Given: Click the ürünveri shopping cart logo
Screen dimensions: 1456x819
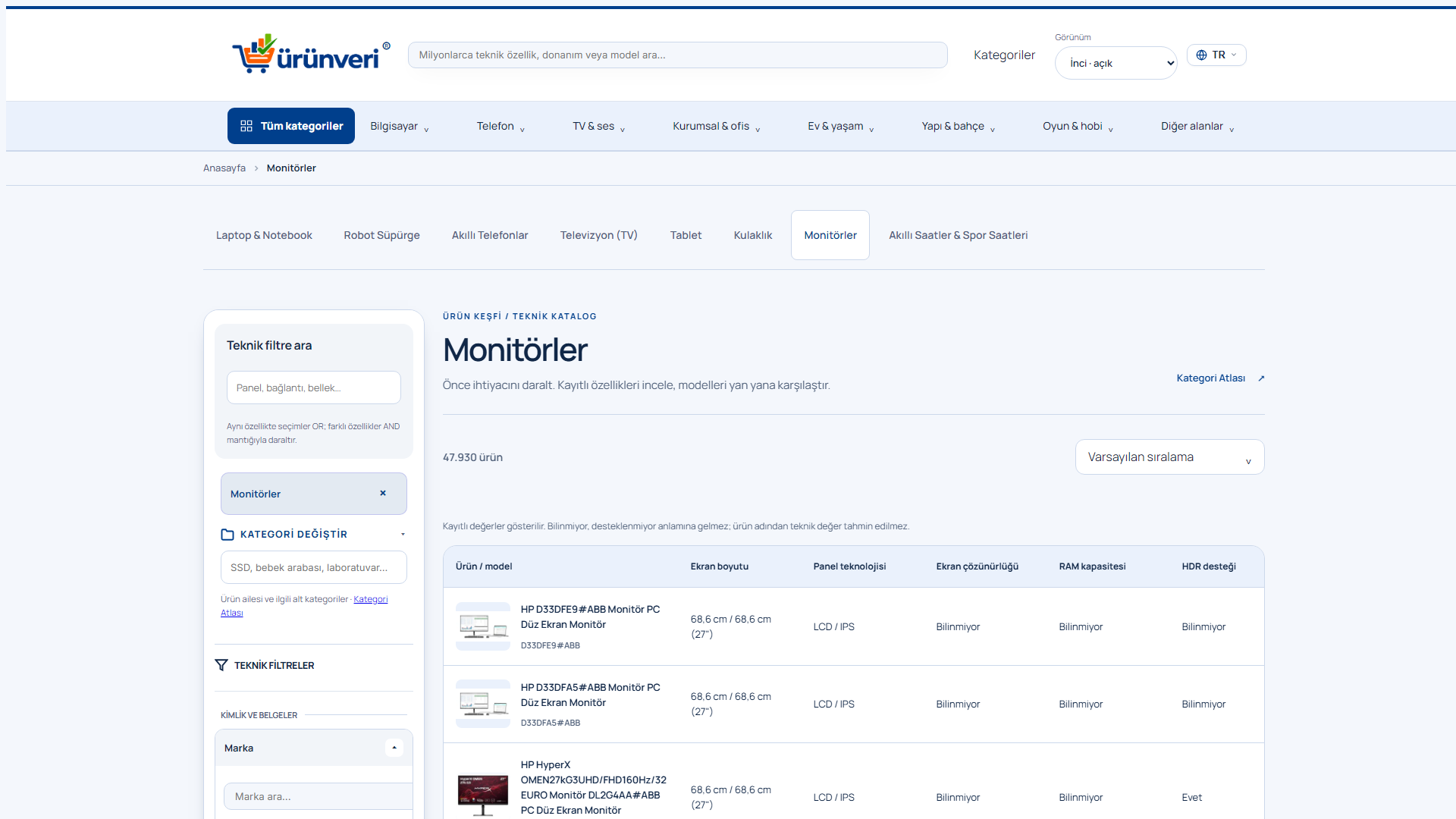Looking at the screenshot, I should [311, 54].
